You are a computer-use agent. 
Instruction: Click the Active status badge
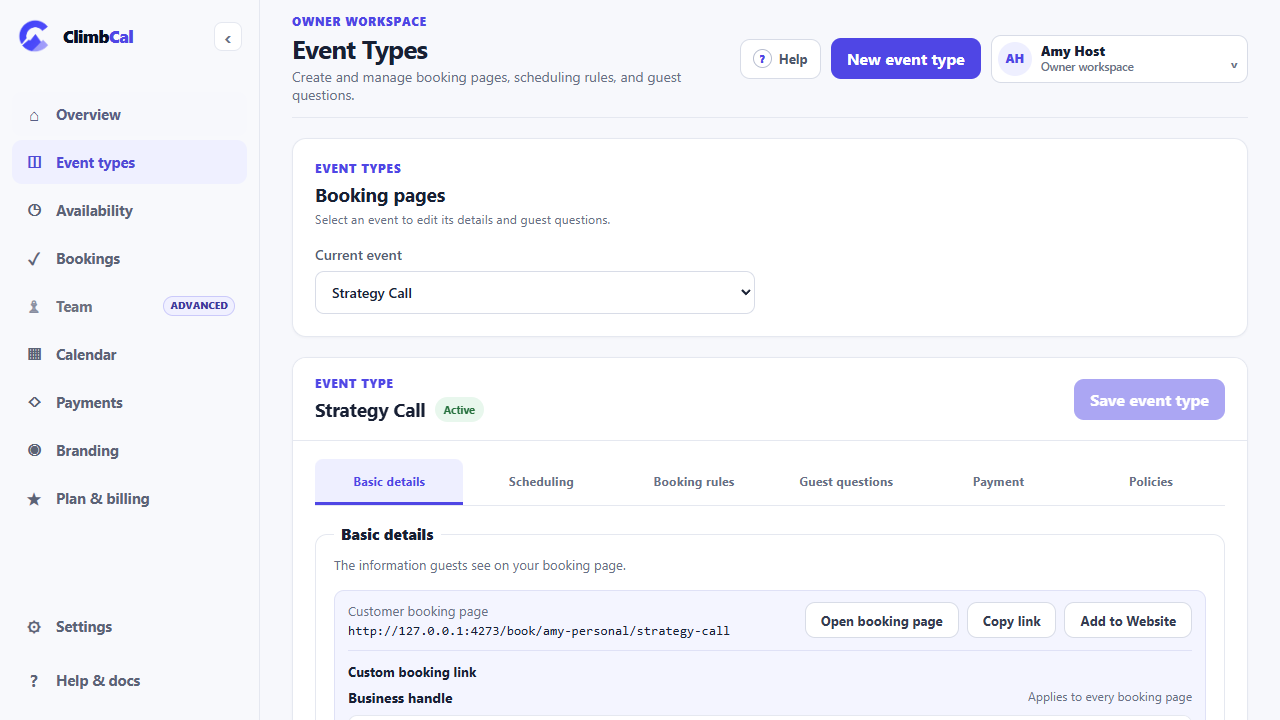click(459, 410)
